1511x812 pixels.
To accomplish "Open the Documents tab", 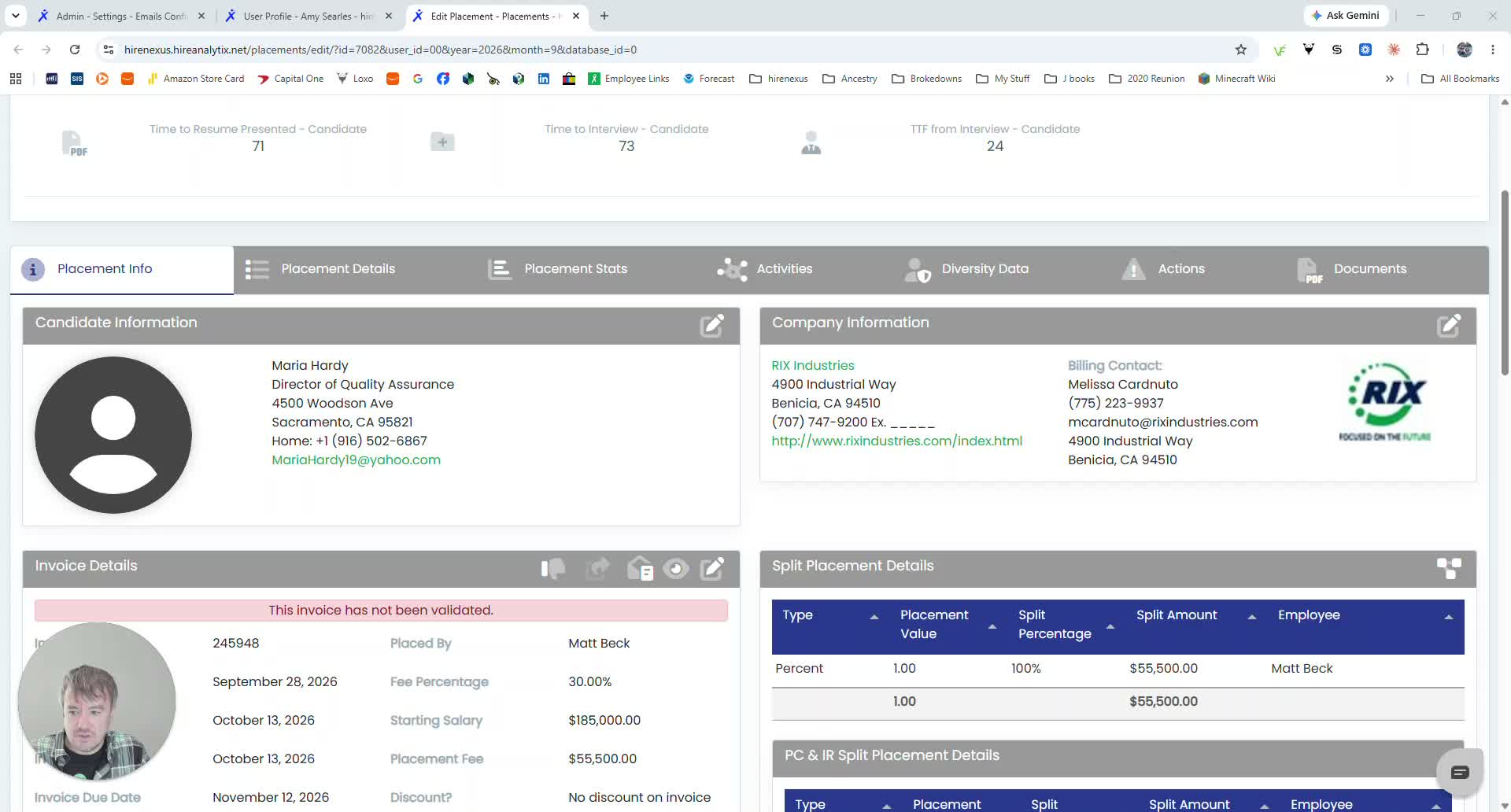I will 1351,269.
